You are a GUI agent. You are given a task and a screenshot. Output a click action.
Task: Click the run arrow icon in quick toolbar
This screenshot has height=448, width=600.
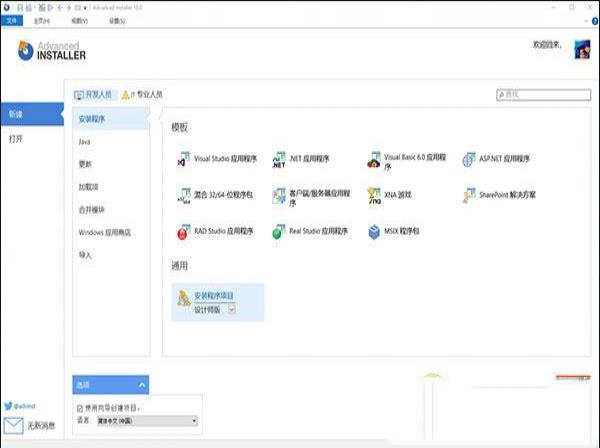[x=51, y=8]
